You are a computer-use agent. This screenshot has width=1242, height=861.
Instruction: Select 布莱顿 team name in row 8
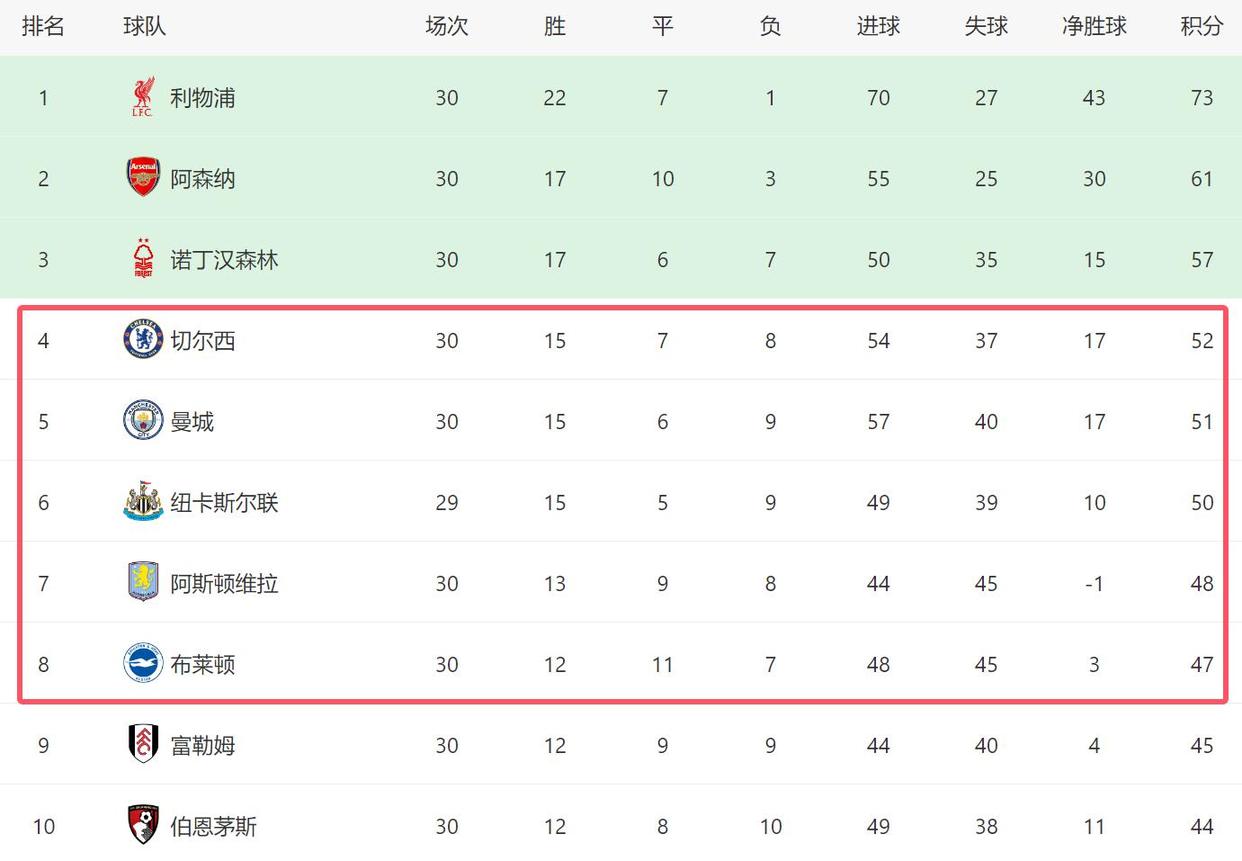pos(203,665)
